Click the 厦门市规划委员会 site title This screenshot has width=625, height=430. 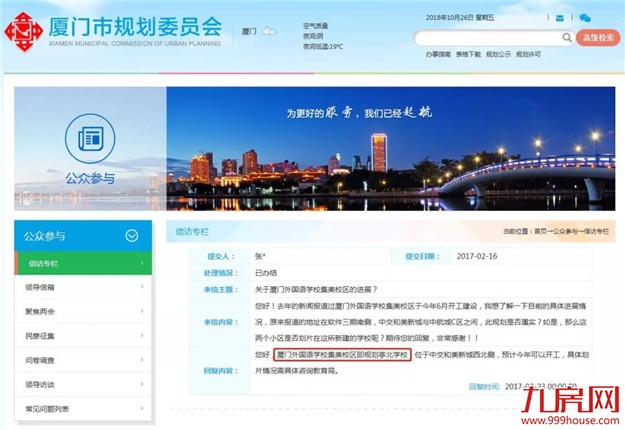pos(135,27)
